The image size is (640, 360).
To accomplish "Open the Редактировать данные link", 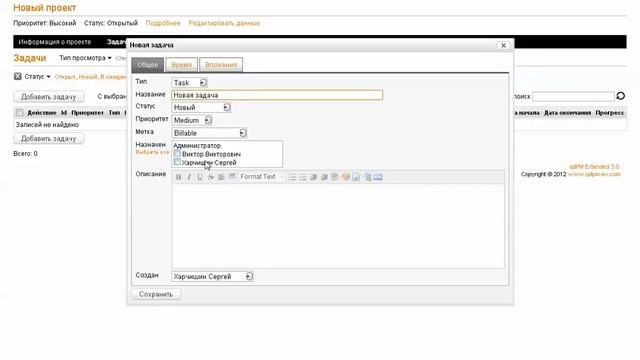I will (224, 23).
